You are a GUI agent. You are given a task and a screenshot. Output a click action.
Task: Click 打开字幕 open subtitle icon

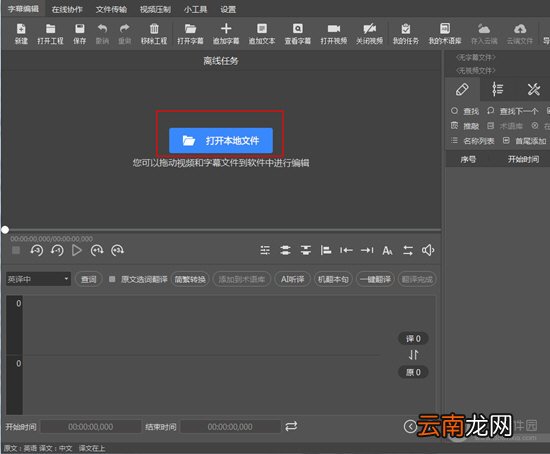190,34
